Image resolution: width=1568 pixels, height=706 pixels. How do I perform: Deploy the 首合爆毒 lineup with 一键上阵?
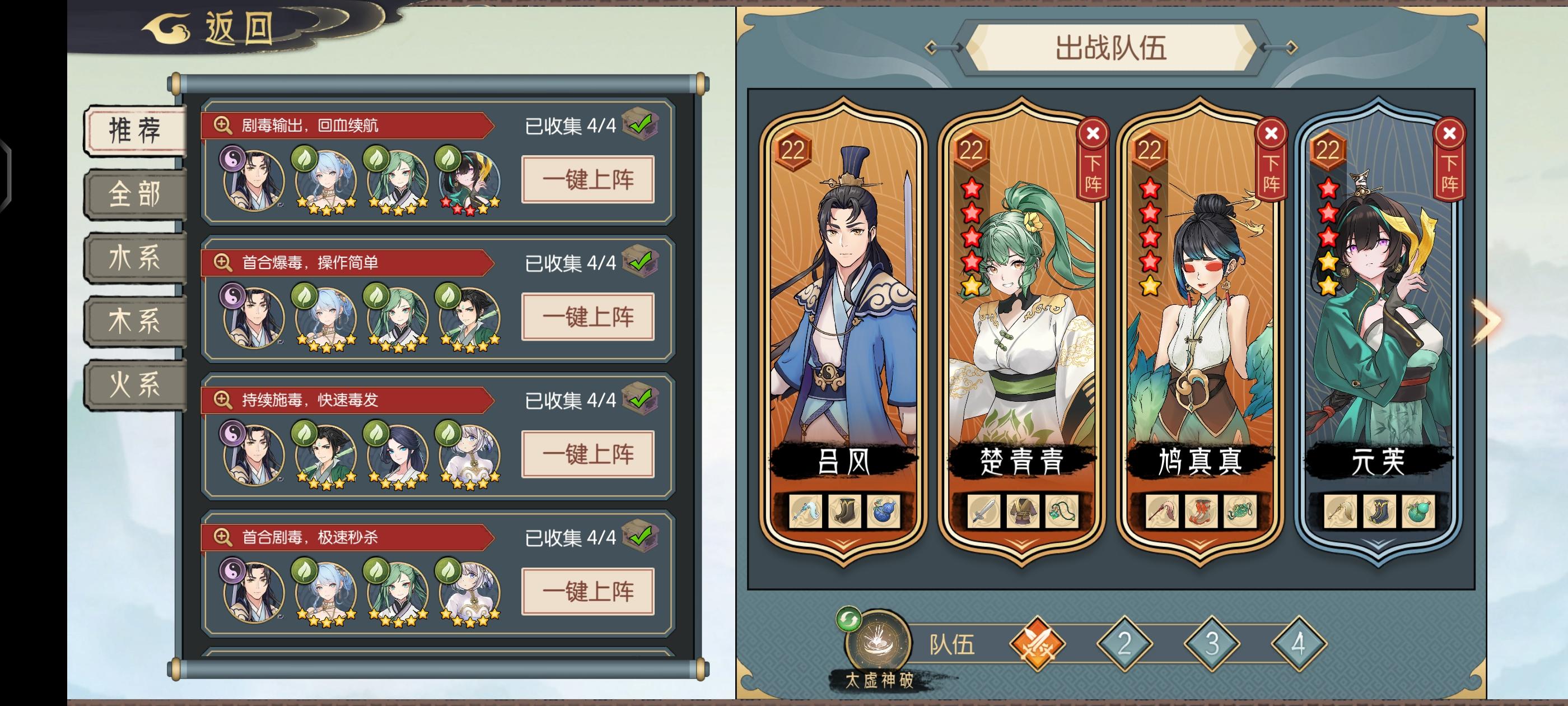click(x=588, y=317)
